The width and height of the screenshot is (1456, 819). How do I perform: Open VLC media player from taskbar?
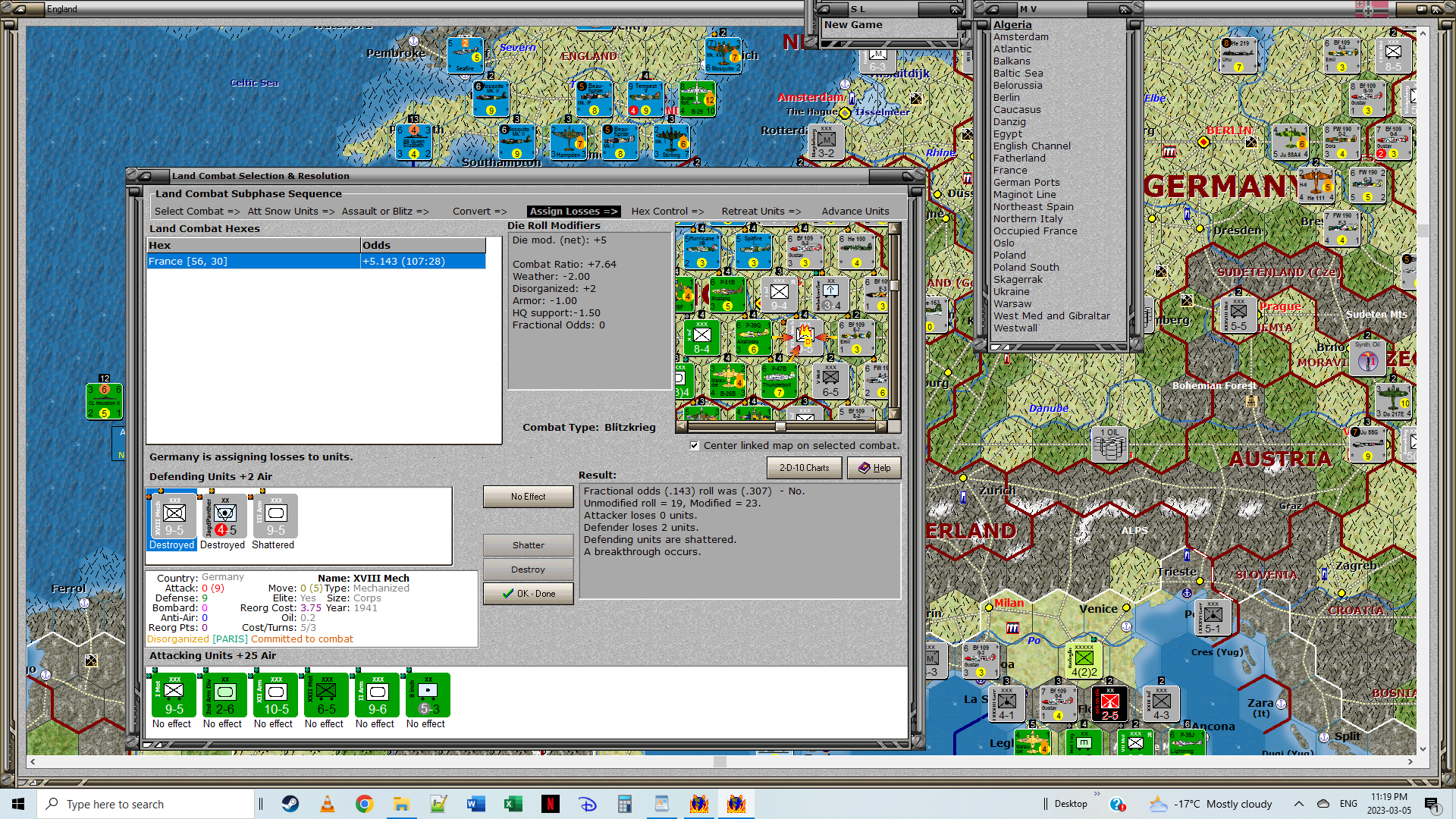328,804
